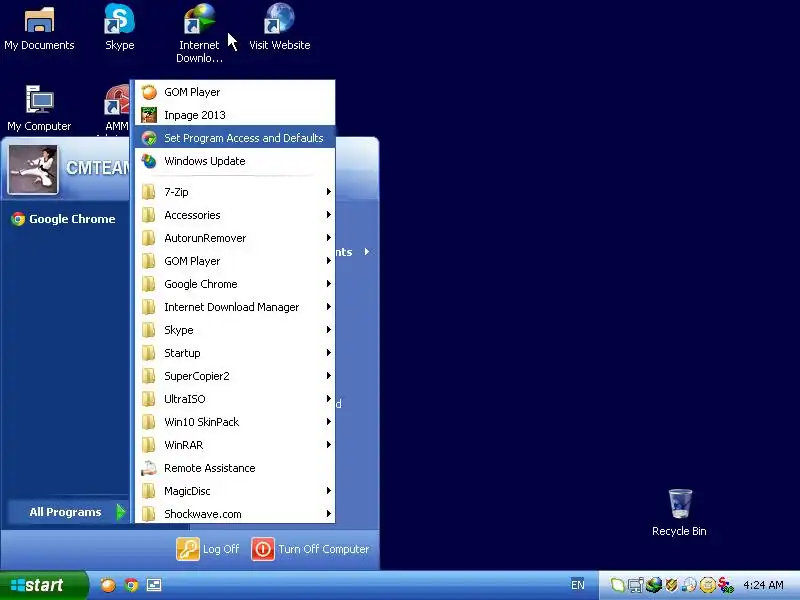
Task: Open the WinRAR folder entry
Action: point(235,445)
